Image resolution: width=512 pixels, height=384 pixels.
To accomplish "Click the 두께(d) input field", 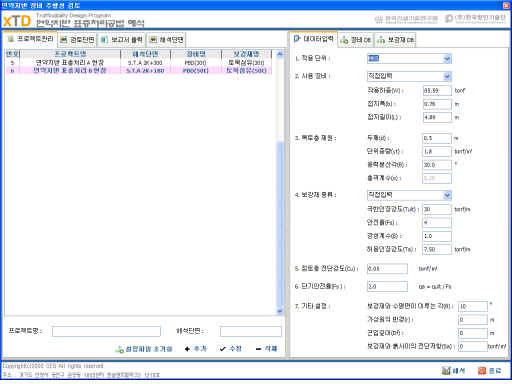I will click(x=437, y=138).
